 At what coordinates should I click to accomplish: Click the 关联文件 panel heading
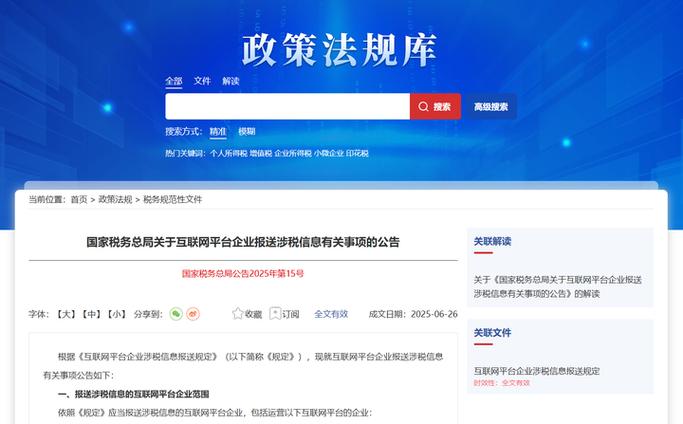click(492, 333)
